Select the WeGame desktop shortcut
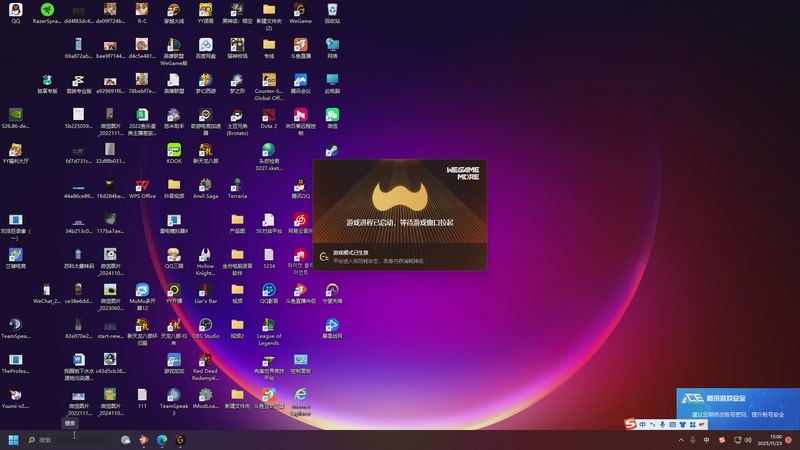The width and height of the screenshot is (800, 450). click(300, 13)
